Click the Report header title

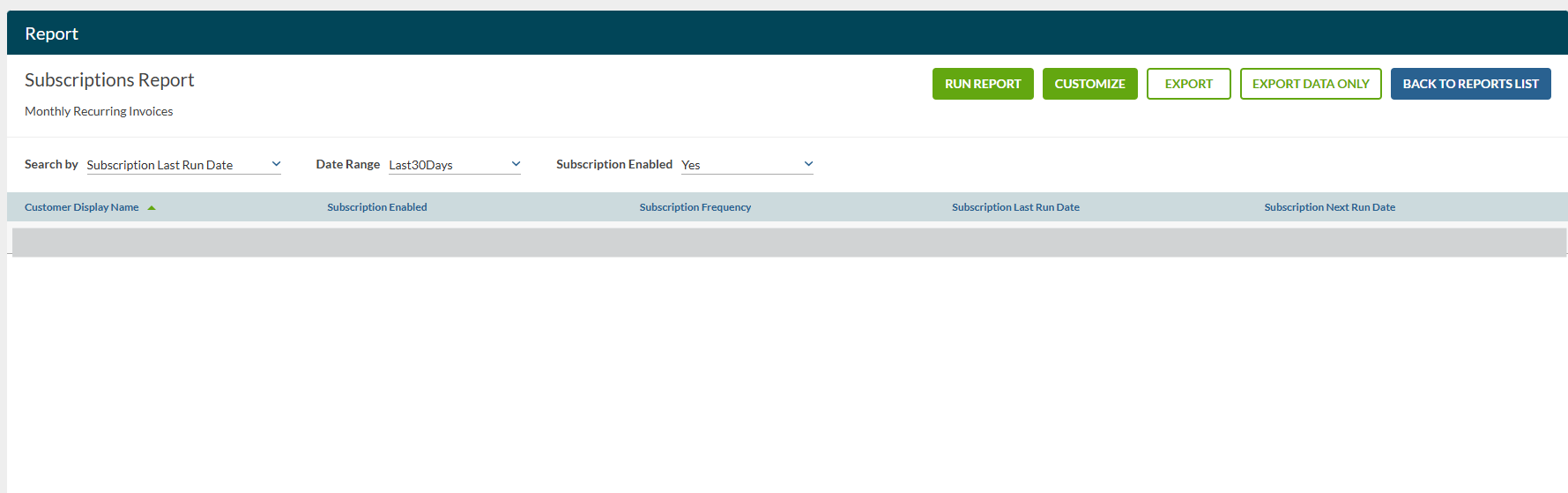[x=51, y=34]
